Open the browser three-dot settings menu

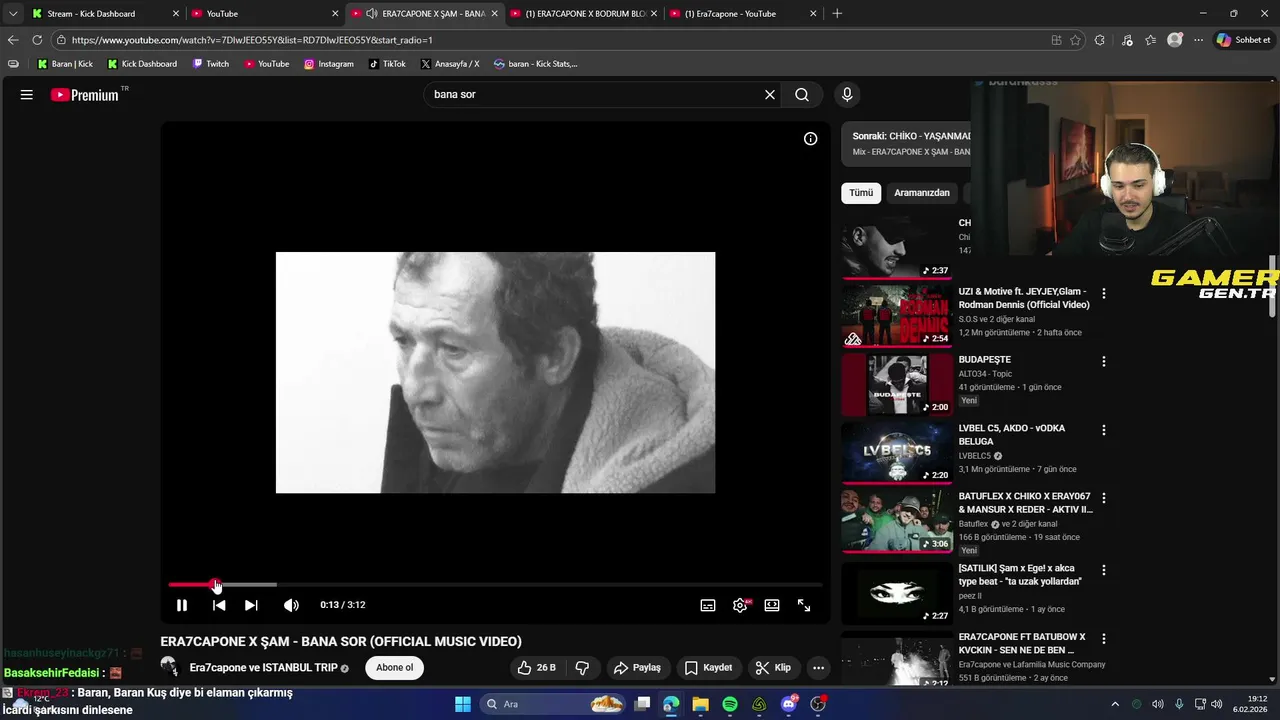[1198, 40]
